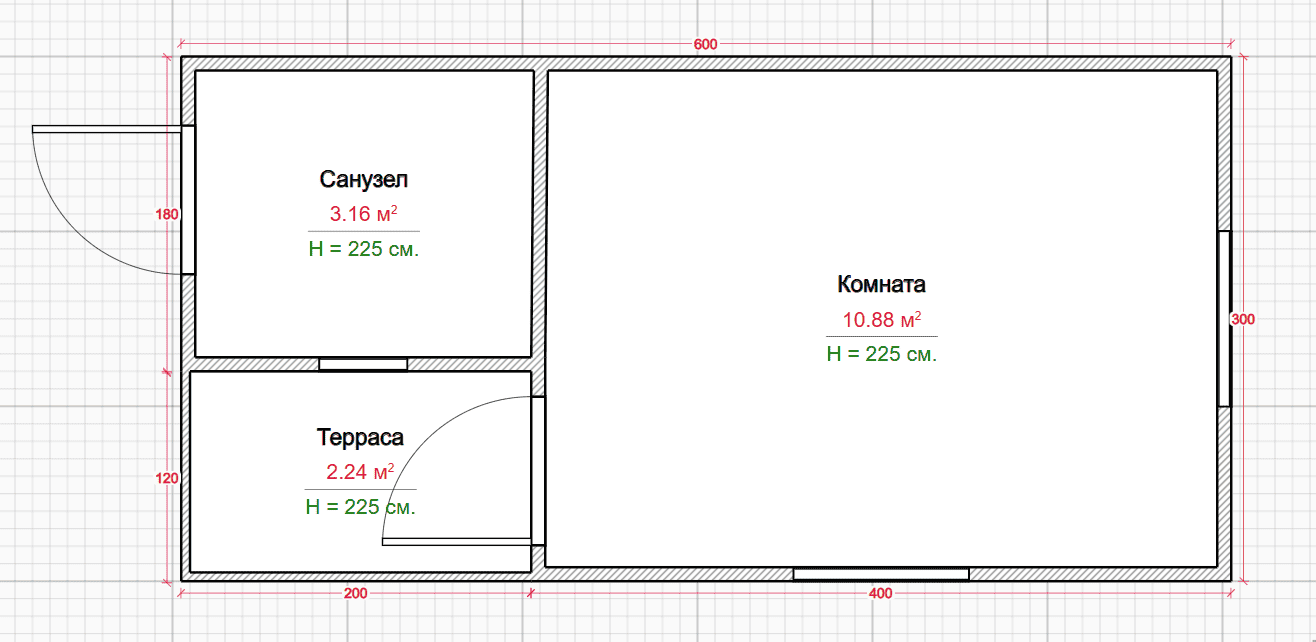Select the height label under Комната

882,353
